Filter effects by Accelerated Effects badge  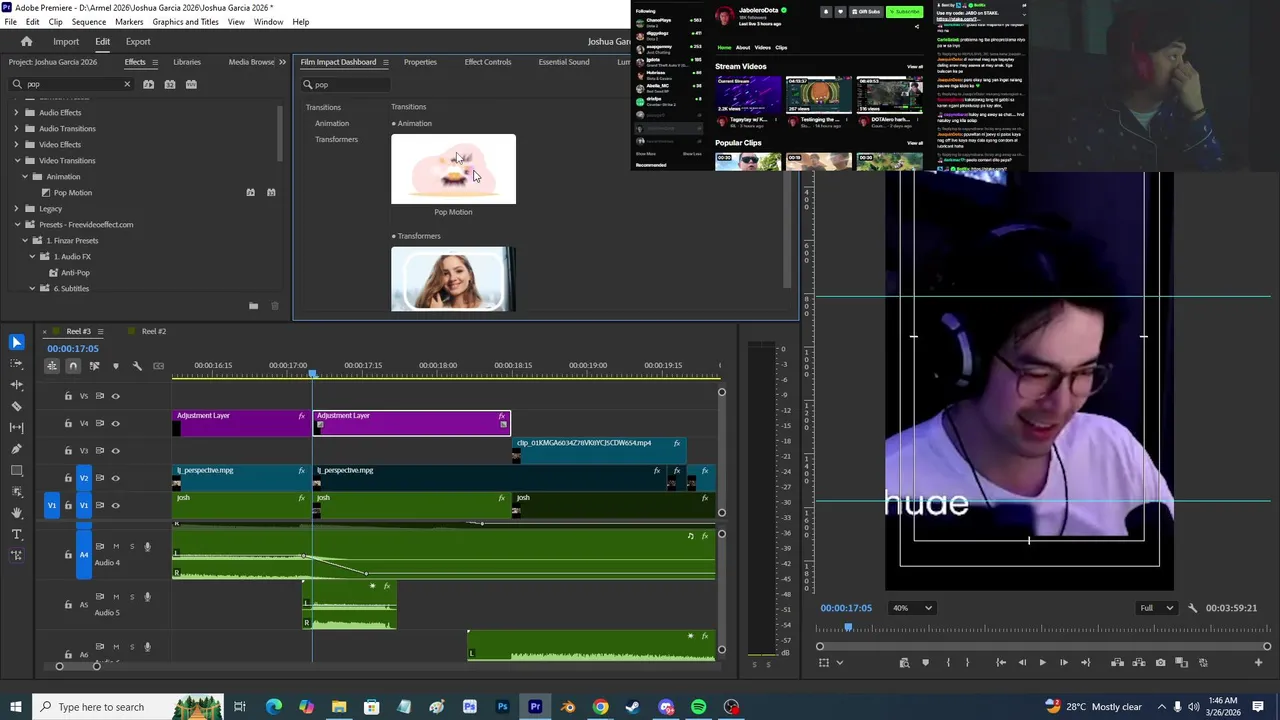pyautogui.click(x=148, y=84)
